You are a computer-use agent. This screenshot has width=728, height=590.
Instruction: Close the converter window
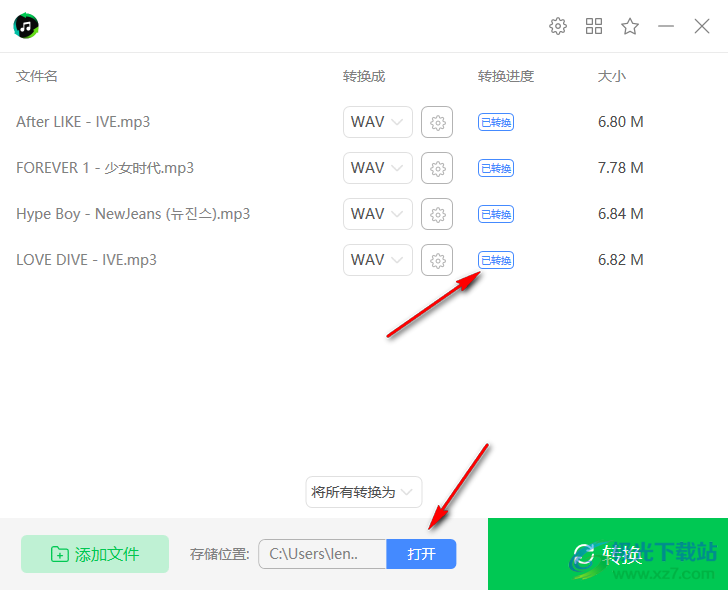click(x=702, y=26)
